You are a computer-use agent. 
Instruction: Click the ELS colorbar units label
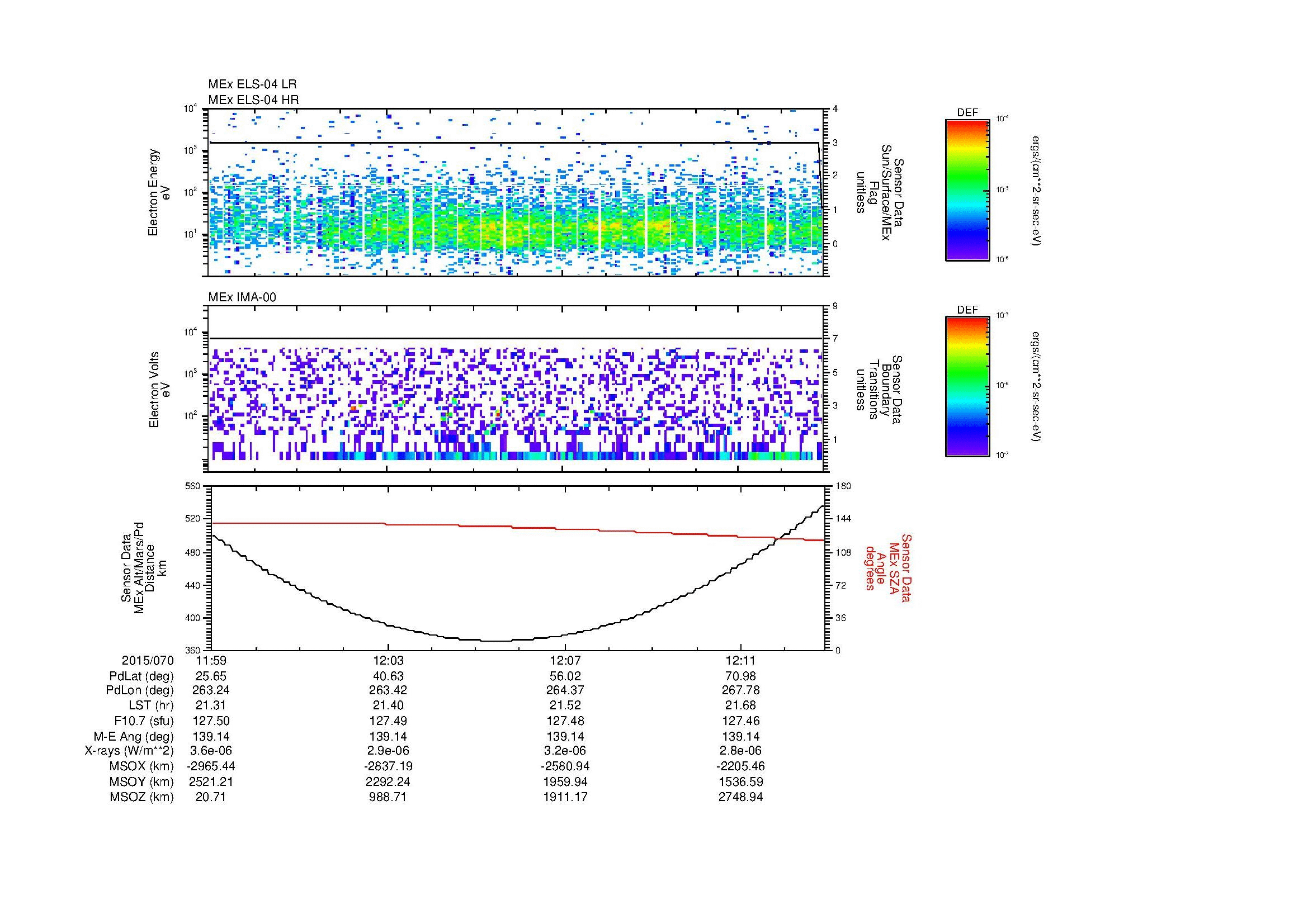1036,191
